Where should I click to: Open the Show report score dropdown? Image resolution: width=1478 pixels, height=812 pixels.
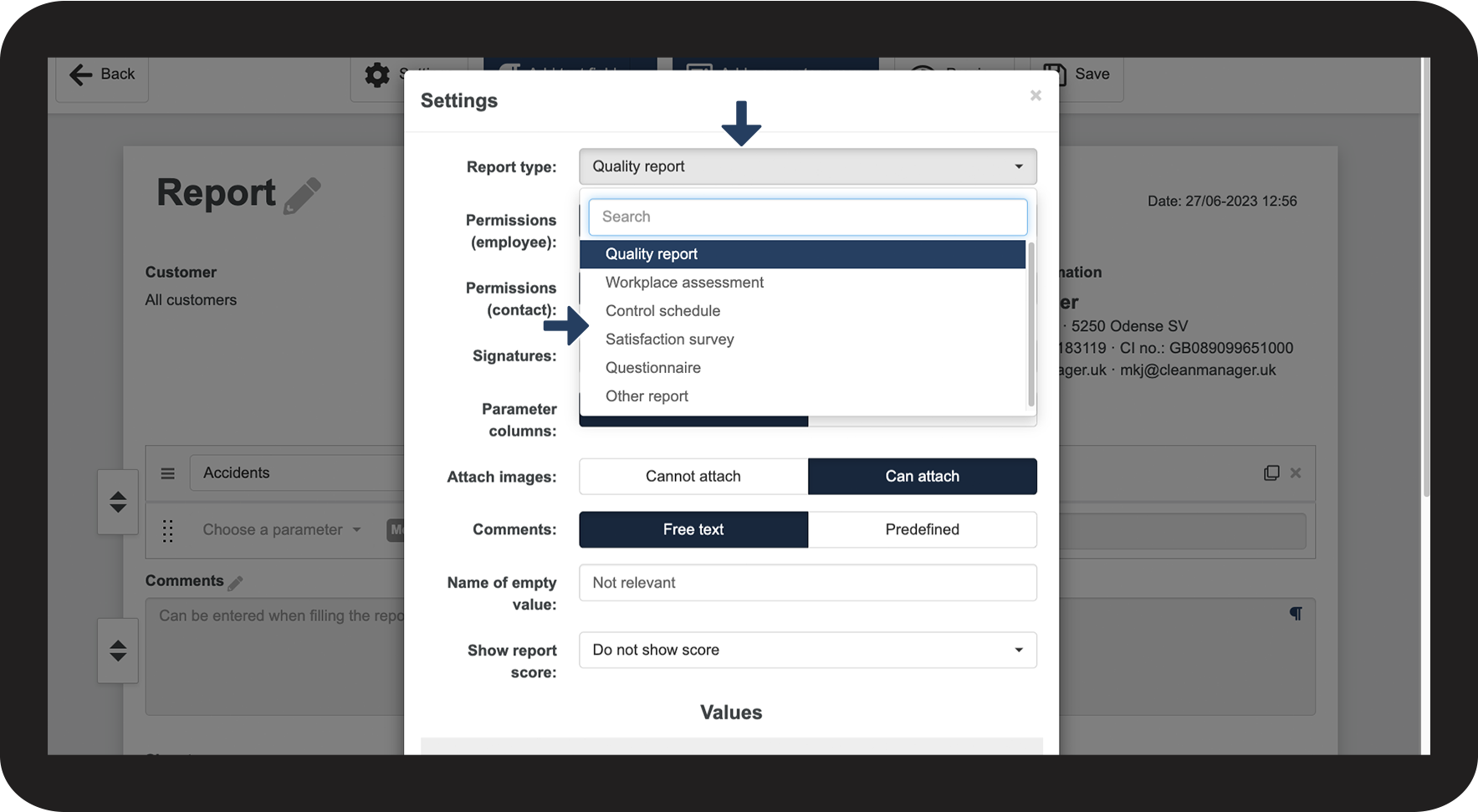point(807,650)
